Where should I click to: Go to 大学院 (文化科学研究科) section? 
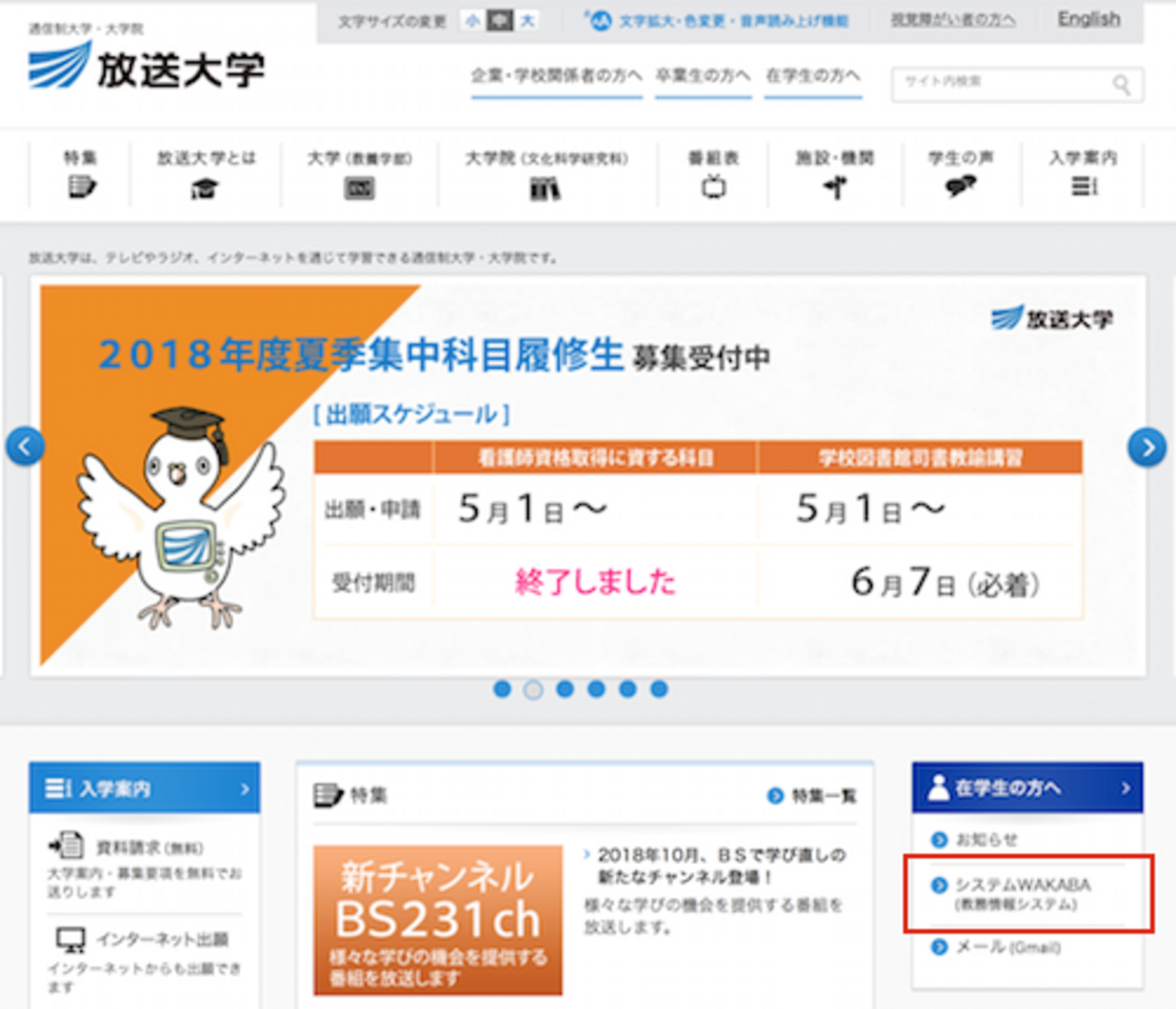click(546, 174)
